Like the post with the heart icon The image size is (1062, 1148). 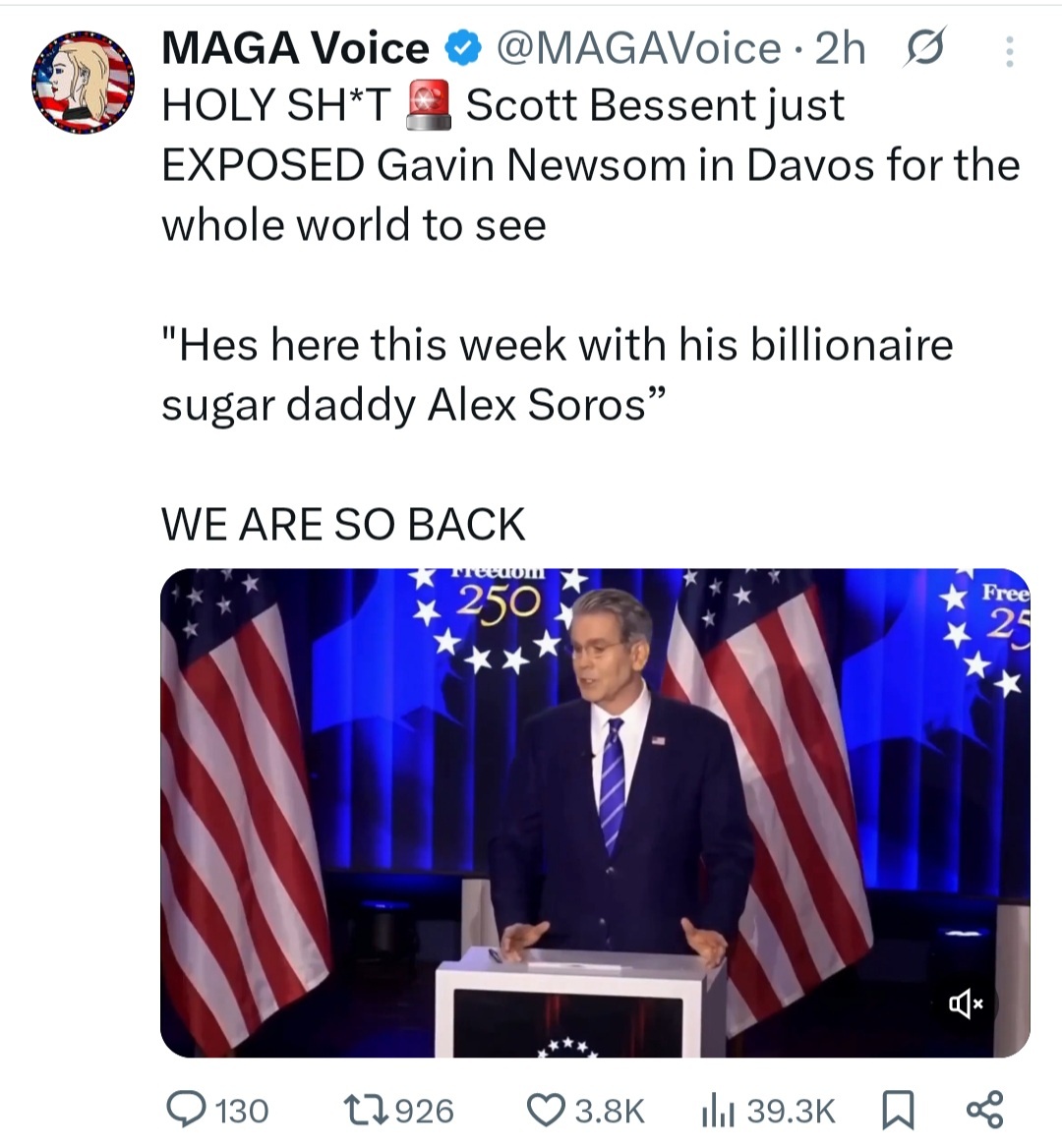click(x=545, y=1110)
